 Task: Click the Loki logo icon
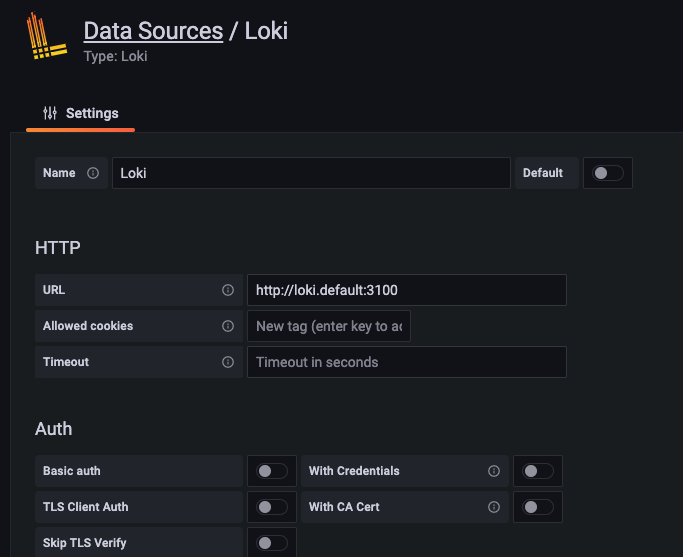pyautogui.click(x=47, y=37)
